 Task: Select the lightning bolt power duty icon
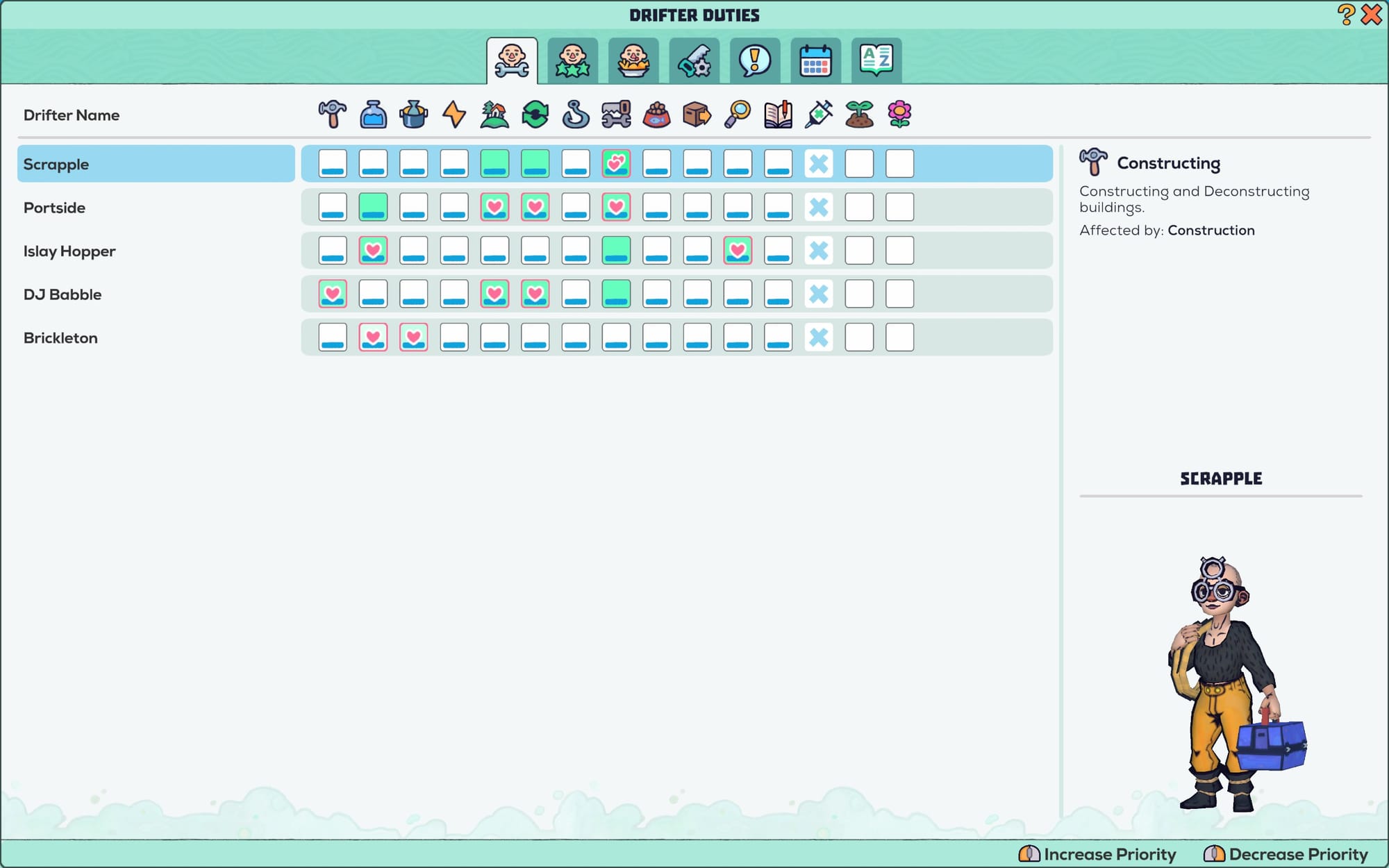(454, 115)
